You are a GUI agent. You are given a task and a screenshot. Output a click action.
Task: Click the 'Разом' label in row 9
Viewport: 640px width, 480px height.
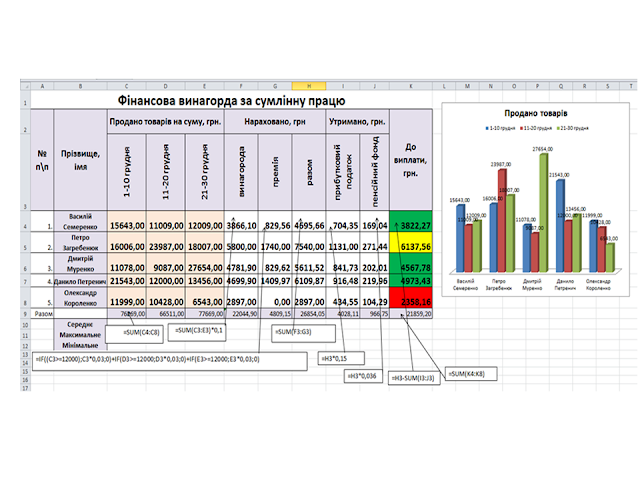(43, 314)
